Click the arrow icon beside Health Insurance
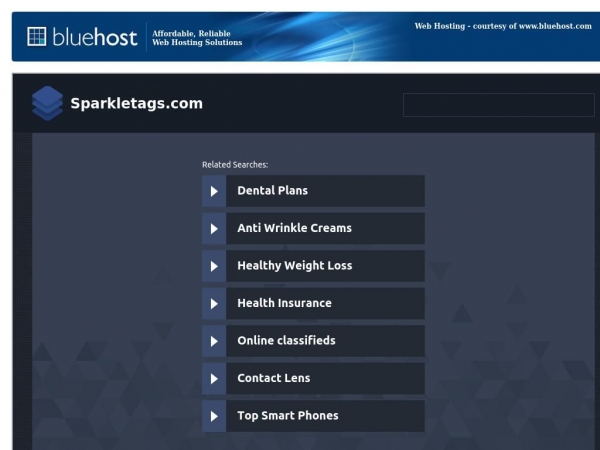The image size is (600, 450). coord(214,303)
